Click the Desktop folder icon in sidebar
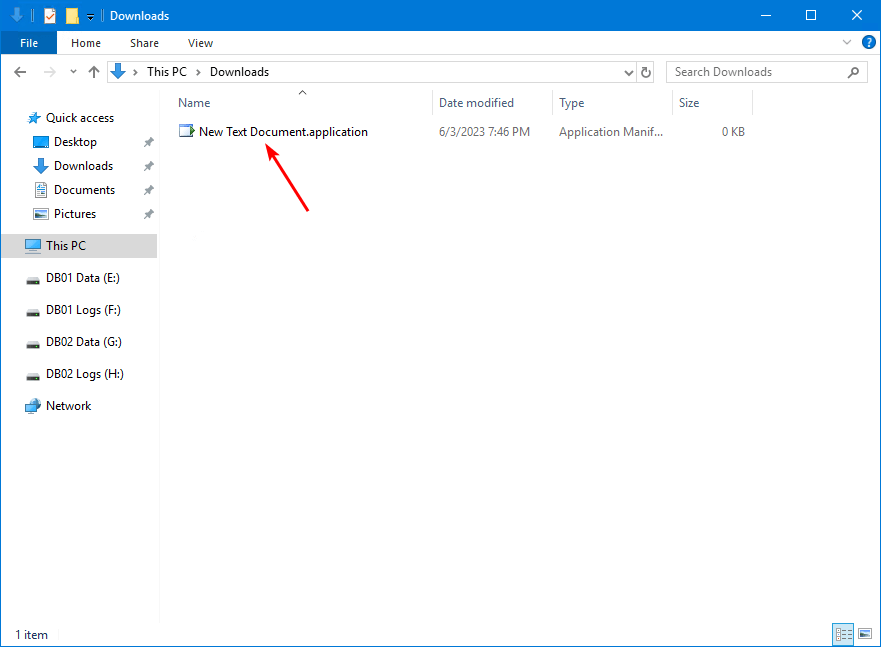Image resolution: width=881 pixels, height=647 pixels. [x=41, y=142]
